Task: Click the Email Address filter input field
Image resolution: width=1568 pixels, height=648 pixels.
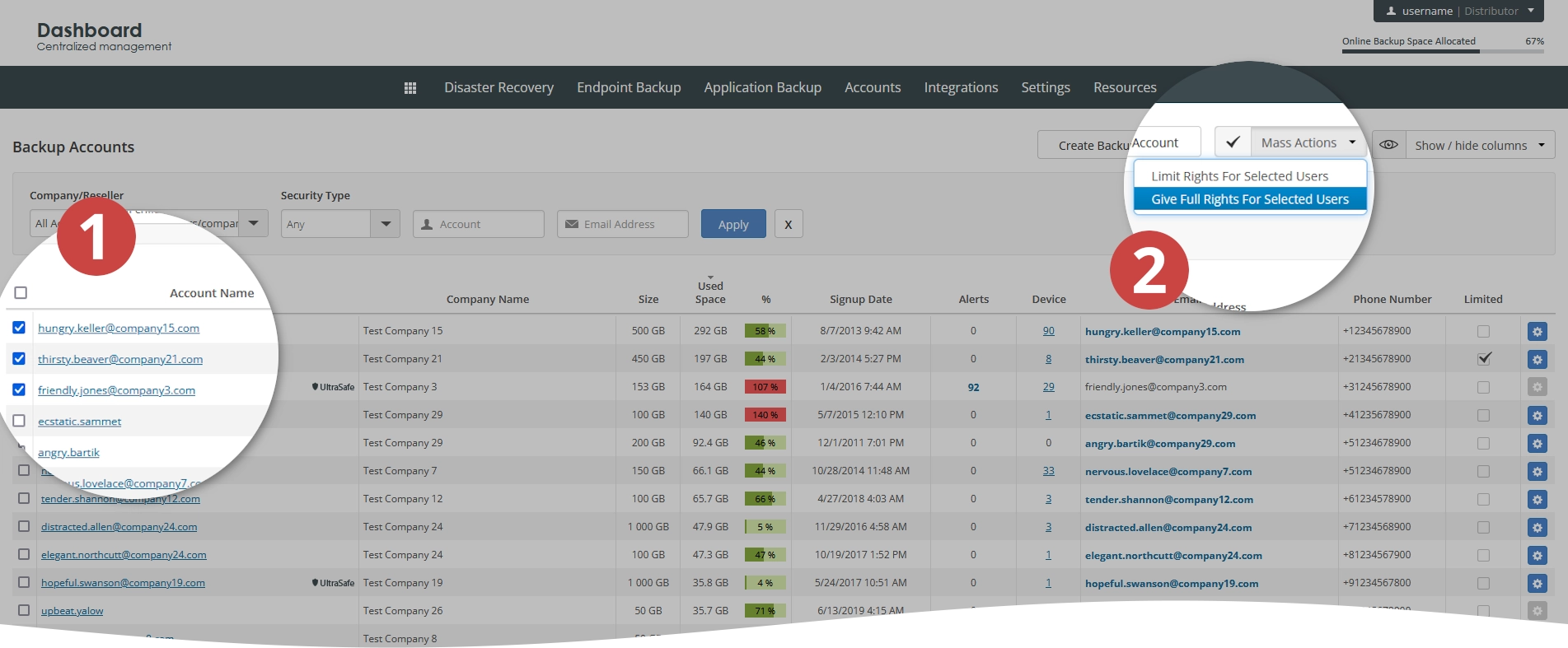Action: (x=622, y=224)
